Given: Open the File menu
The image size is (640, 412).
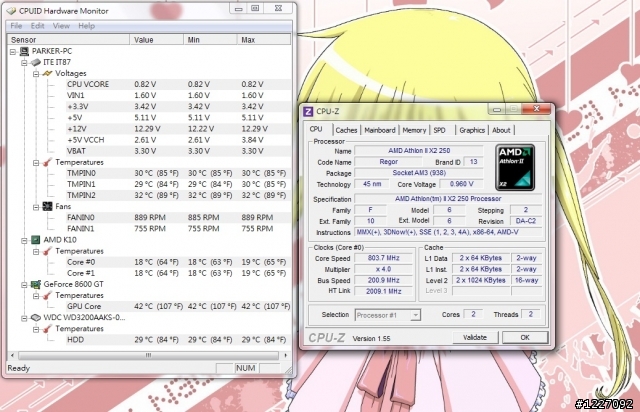Looking at the screenshot, I should point(16,26).
